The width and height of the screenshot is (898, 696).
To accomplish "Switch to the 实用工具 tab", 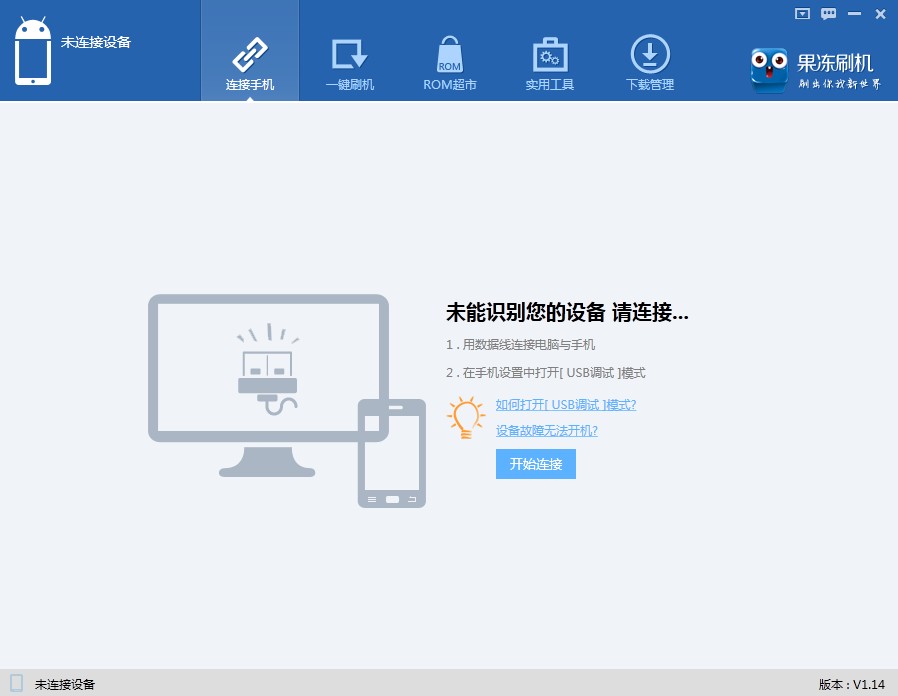I will pyautogui.click(x=549, y=85).
